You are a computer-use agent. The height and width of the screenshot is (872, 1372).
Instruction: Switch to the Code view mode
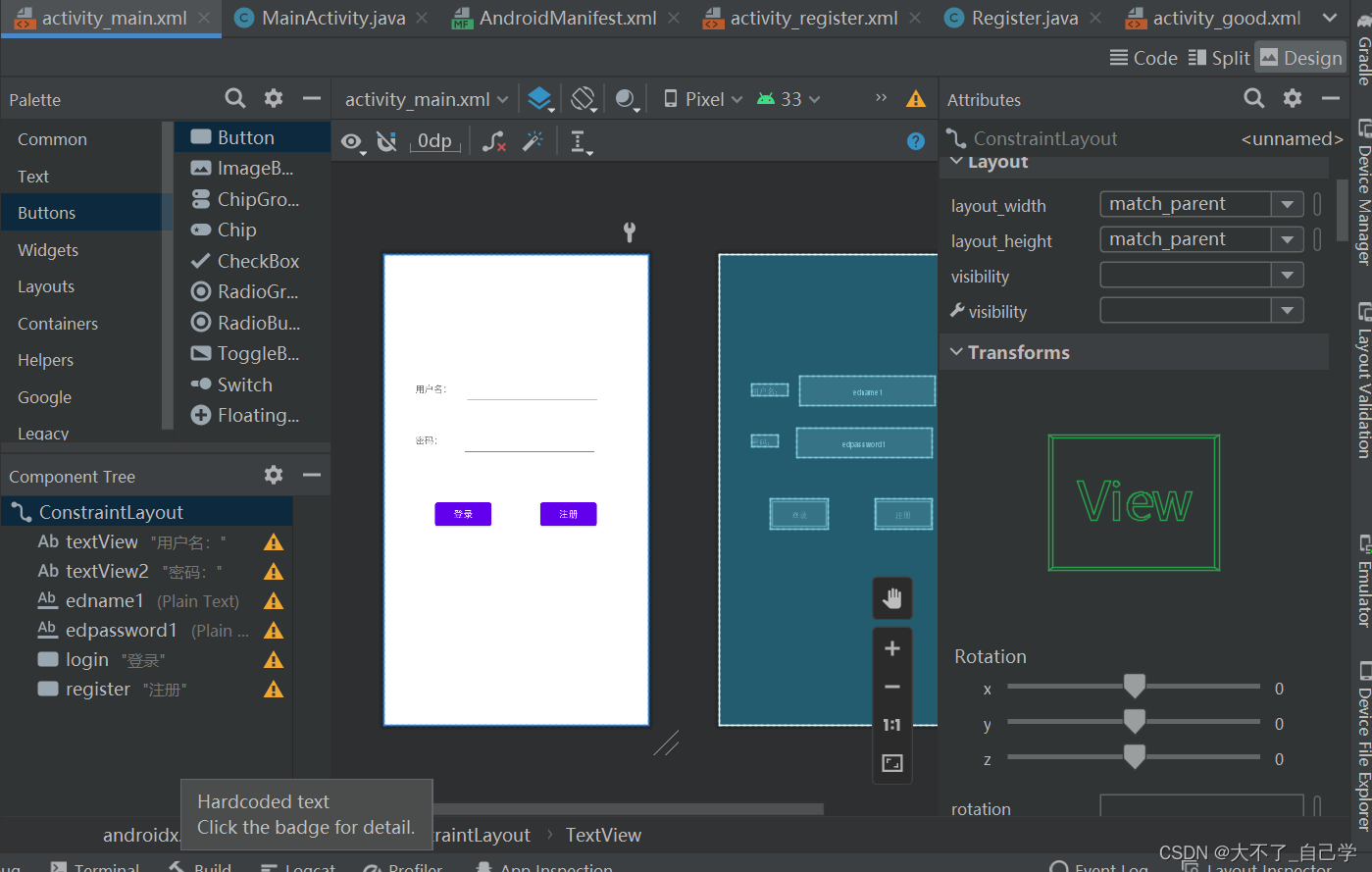(x=1143, y=57)
